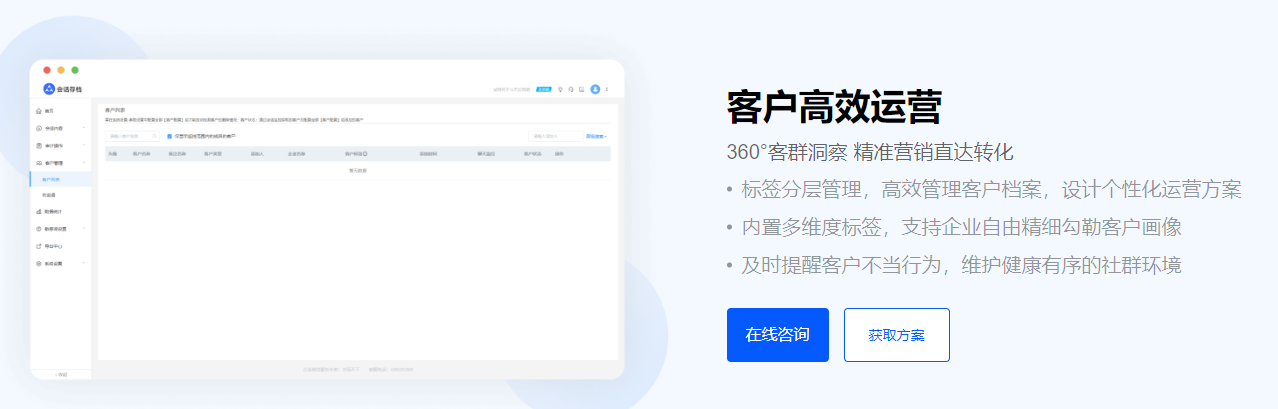The width and height of the screenshot is (1278, 409).
Task: Open the 客户管理 sidebar icon
Action: pyautogui.click(x=39, y=162)
